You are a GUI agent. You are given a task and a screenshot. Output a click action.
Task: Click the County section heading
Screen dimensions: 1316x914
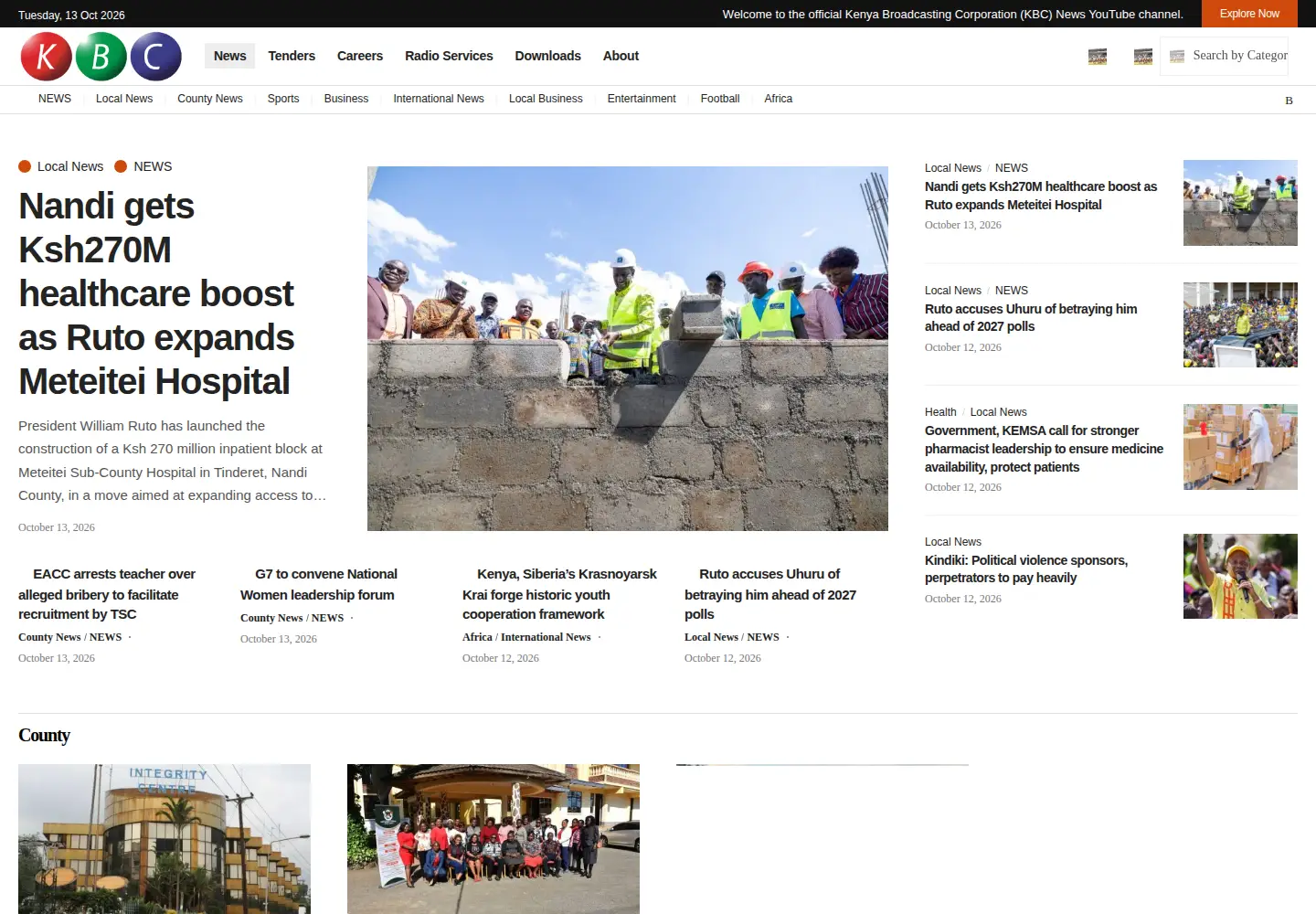point(44,736)
